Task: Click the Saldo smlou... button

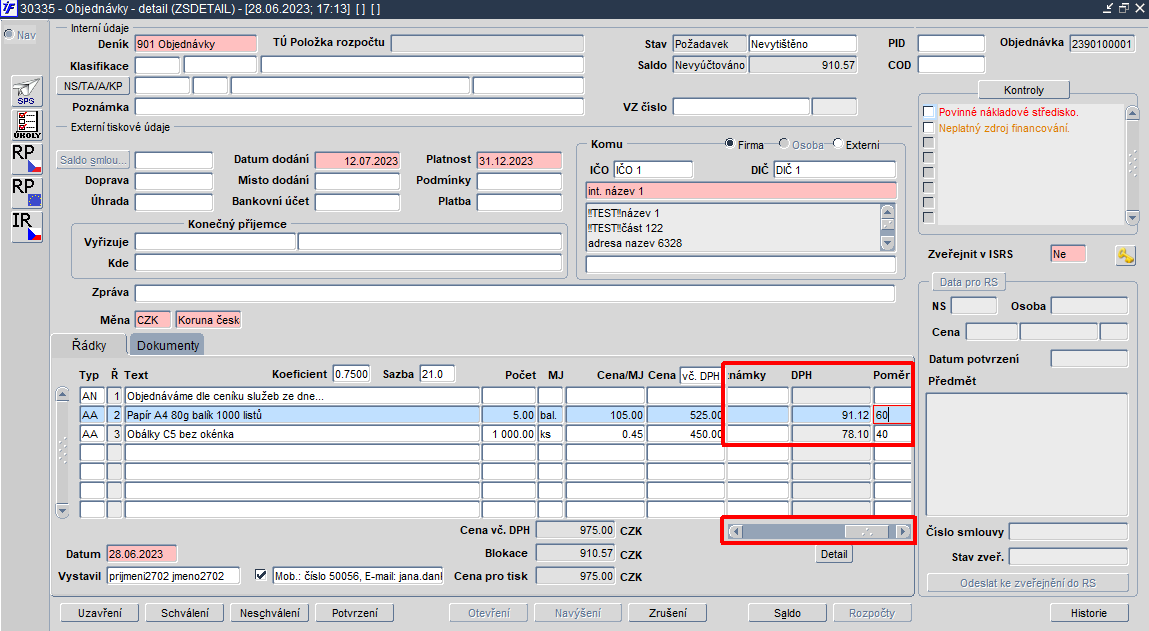Action: 93,160
